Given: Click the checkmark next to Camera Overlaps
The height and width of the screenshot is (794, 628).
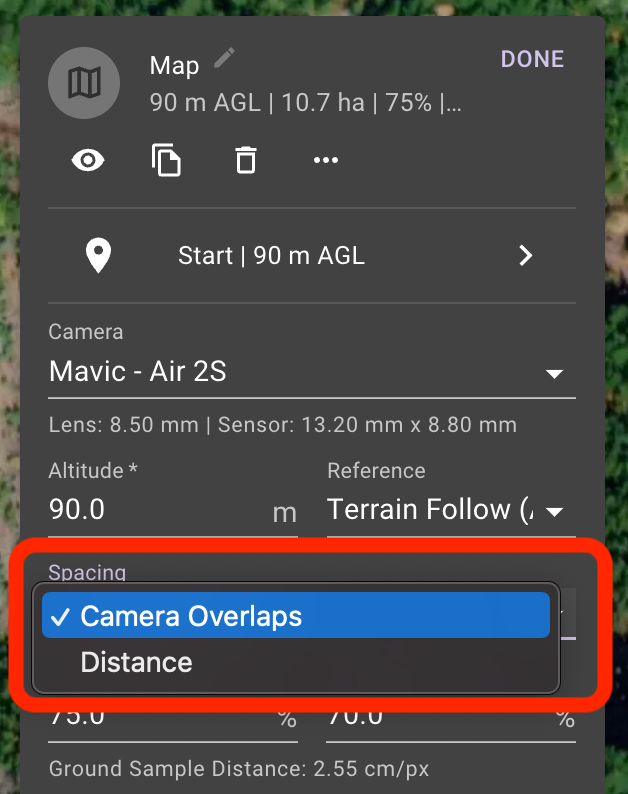Looking at the screenshot, I should click(60, 616).
